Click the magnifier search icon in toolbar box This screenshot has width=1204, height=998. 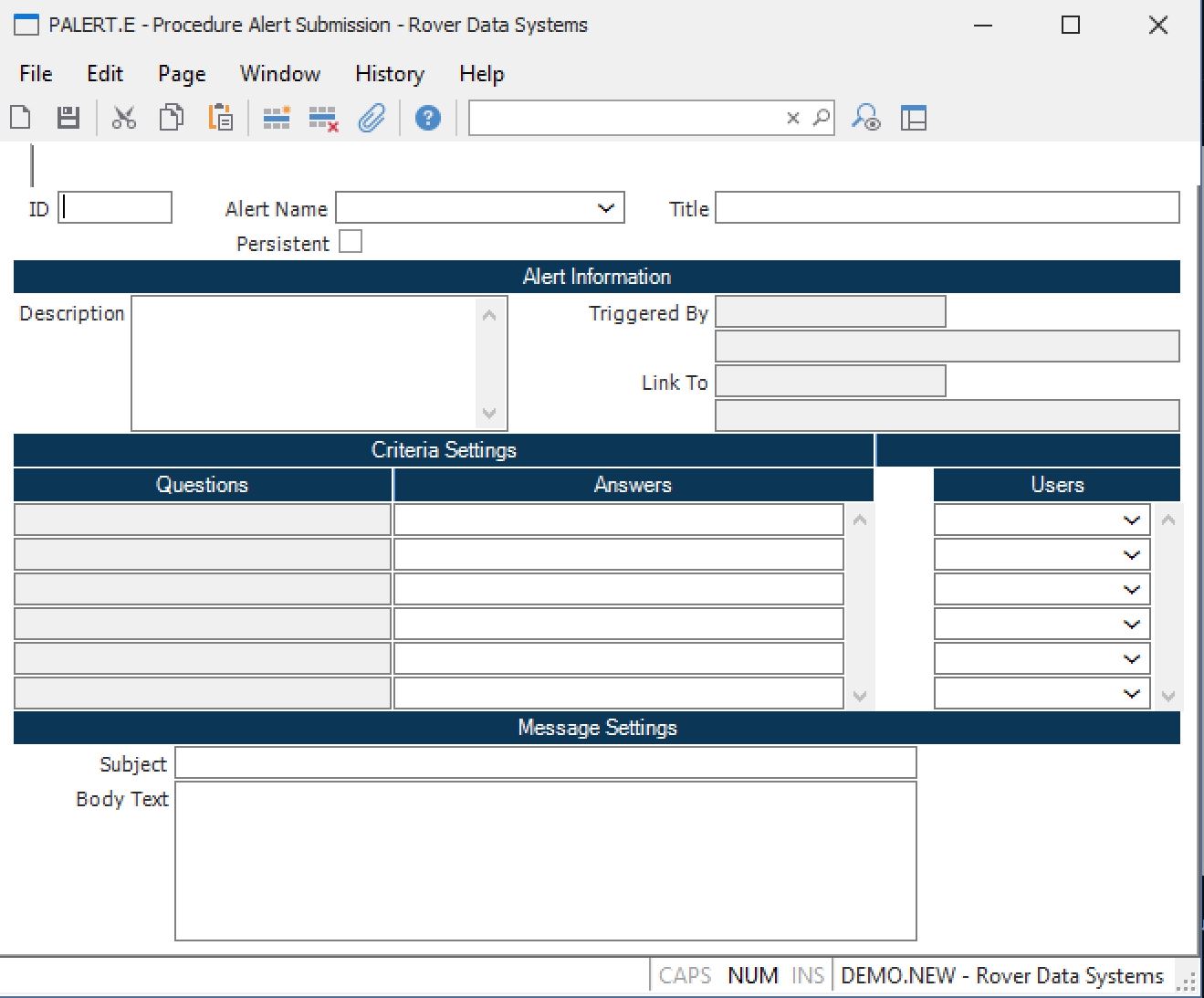coord(822,118)
